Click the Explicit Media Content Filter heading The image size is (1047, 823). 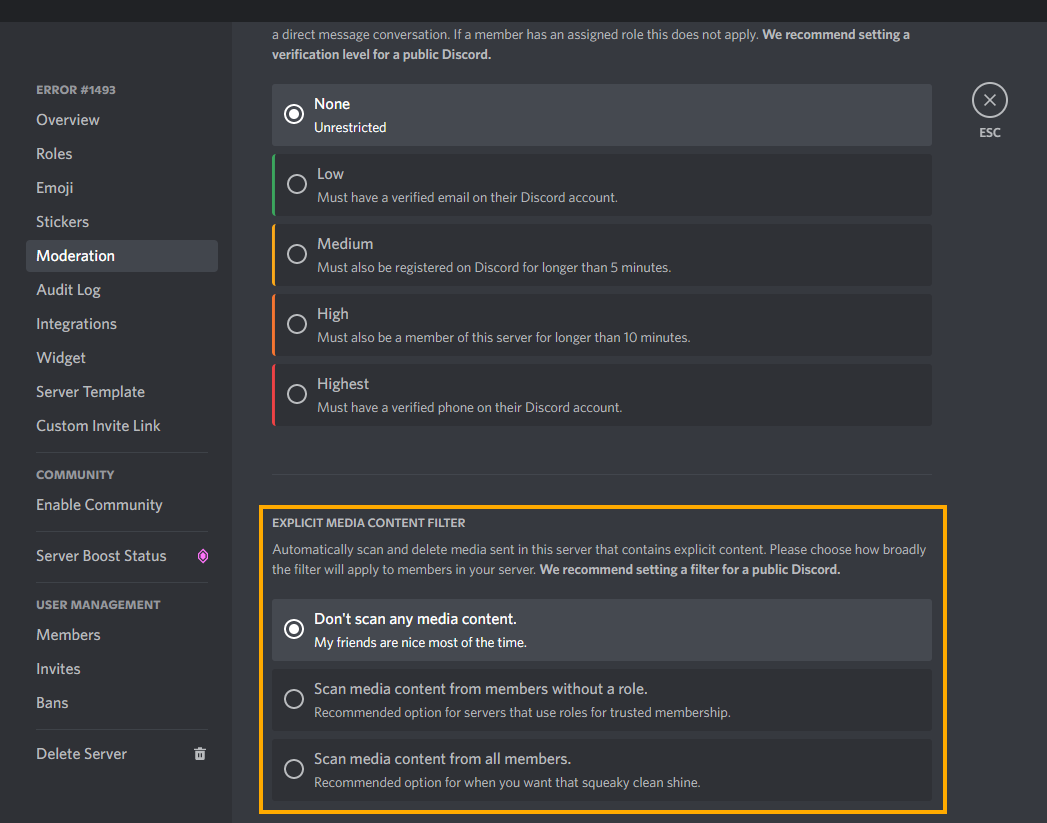(x=369, y=523)
